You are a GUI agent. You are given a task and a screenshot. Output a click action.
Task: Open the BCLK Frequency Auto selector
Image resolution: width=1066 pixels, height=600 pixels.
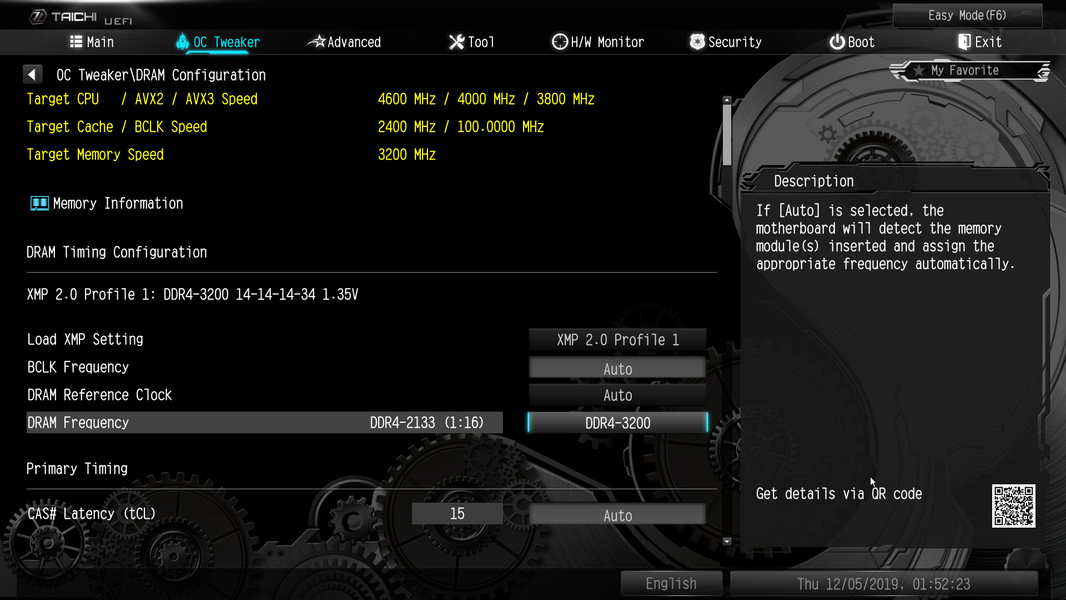(x=617, y=368)
